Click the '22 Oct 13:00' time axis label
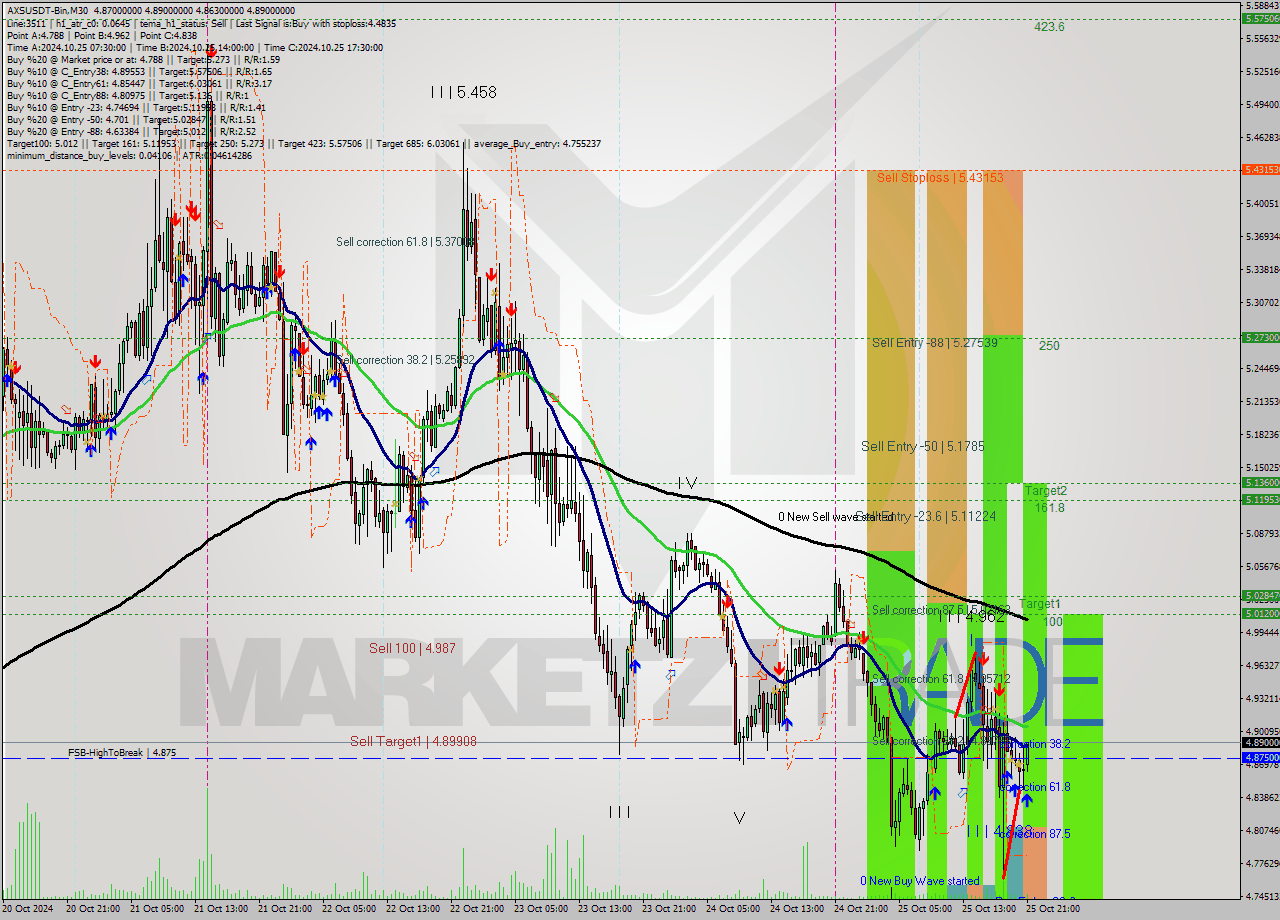The image size is (1280, 920). 412,908
